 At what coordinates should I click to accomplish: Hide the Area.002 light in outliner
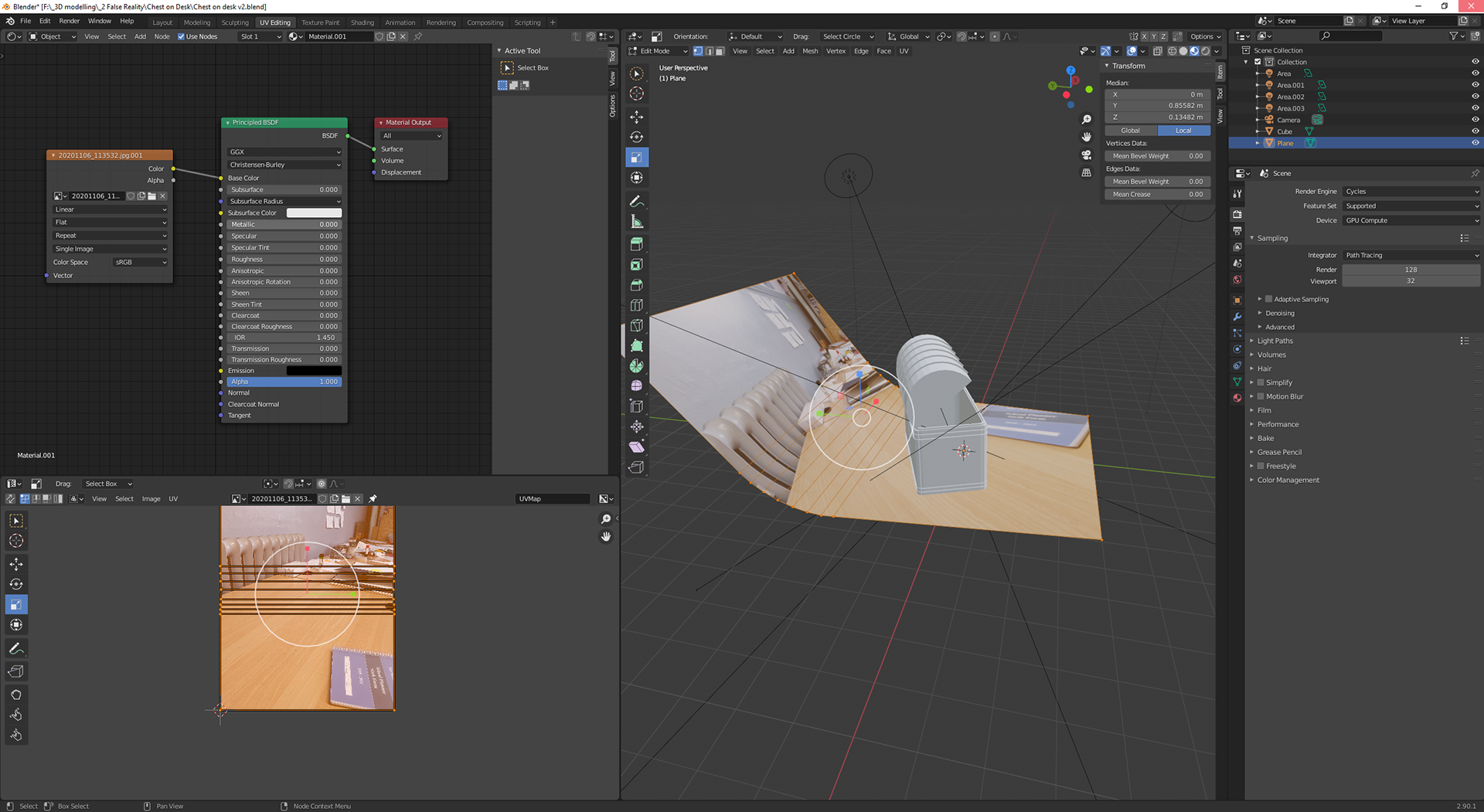click(x=1475, y=97)
